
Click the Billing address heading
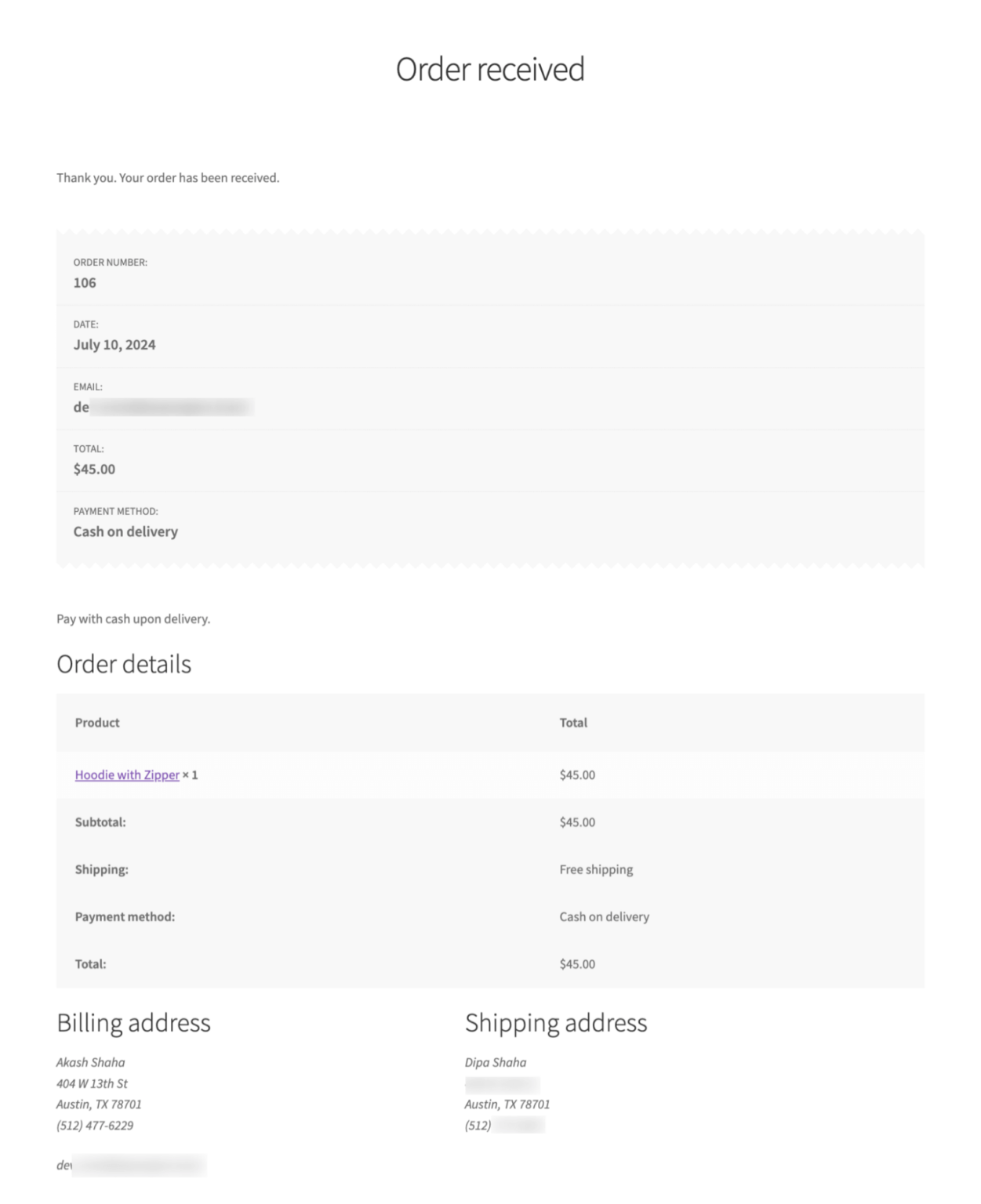pos(133,1023)
